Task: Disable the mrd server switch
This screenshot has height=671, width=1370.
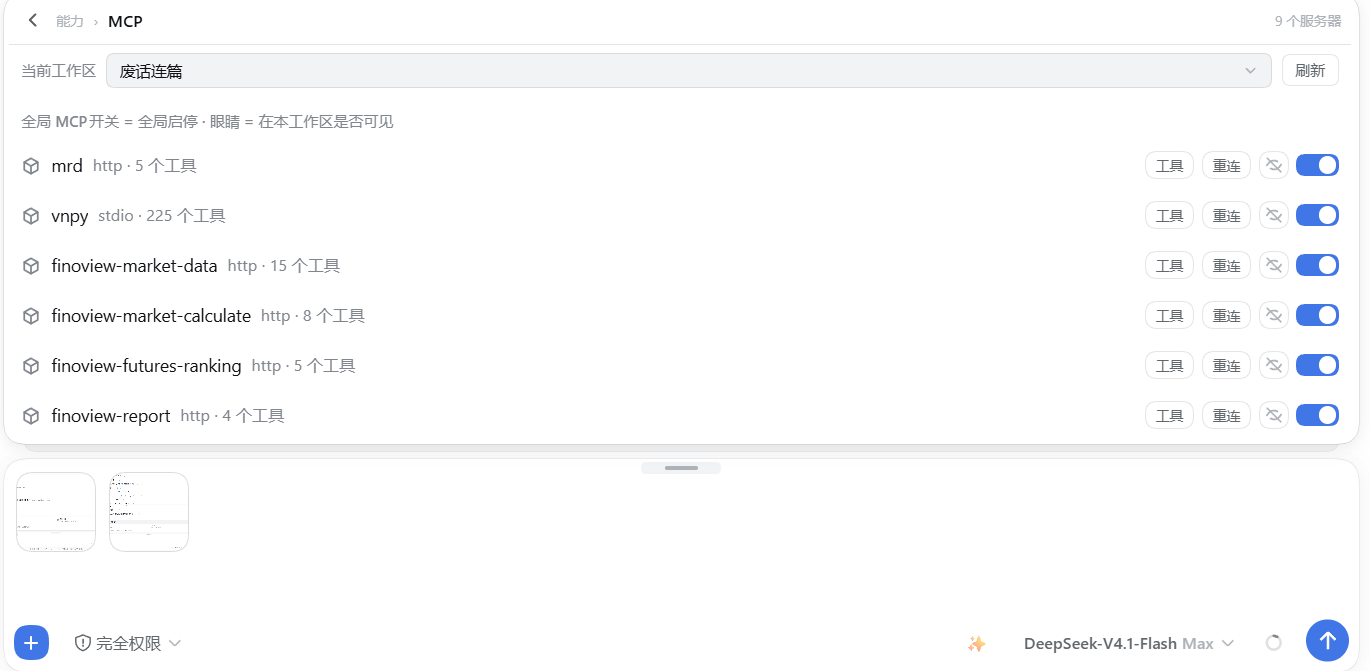Action: tap(1317, 165)
